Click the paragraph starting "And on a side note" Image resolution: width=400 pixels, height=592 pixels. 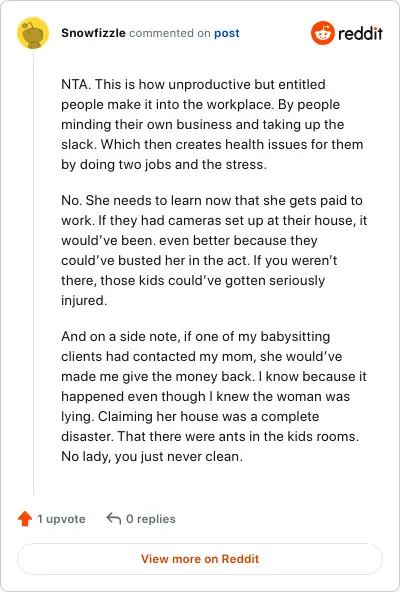click(x=214, y=396)
